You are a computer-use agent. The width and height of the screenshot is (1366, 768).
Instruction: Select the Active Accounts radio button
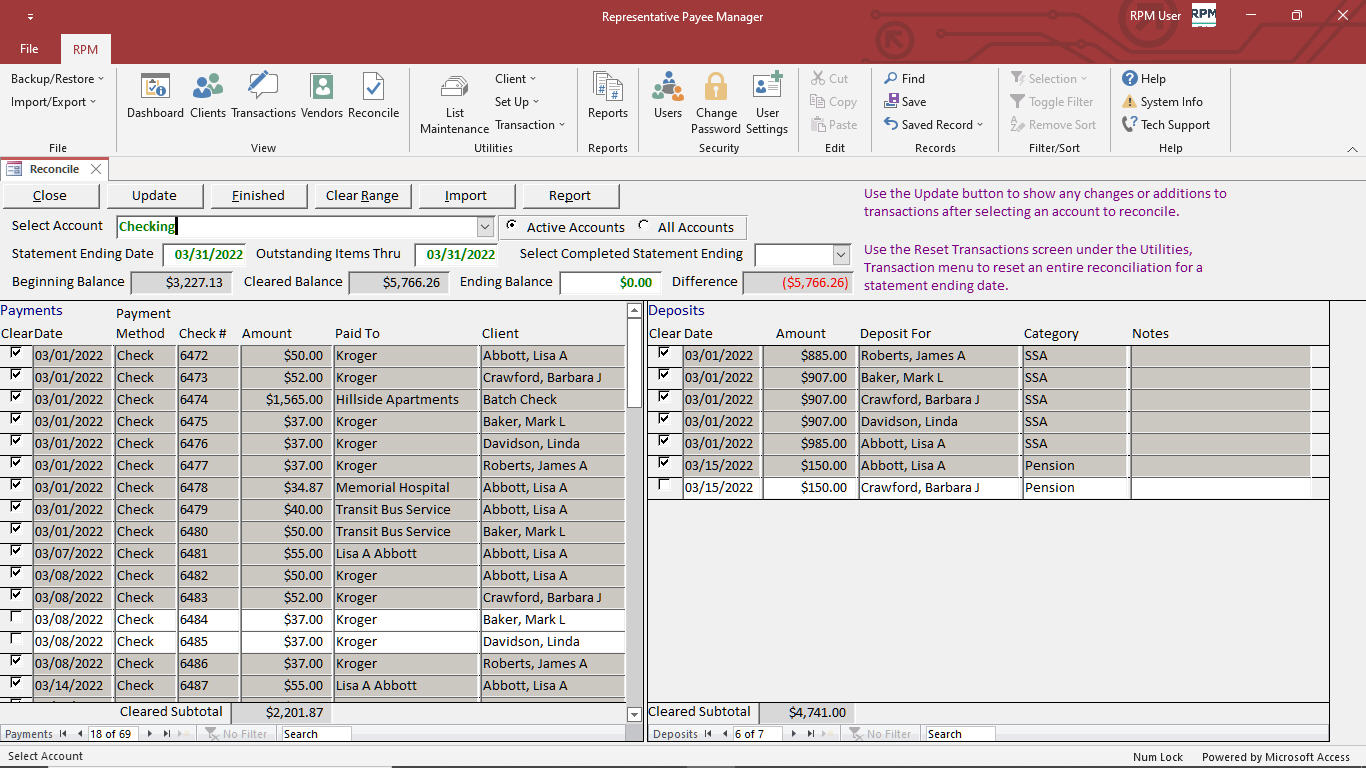(512, 226)
